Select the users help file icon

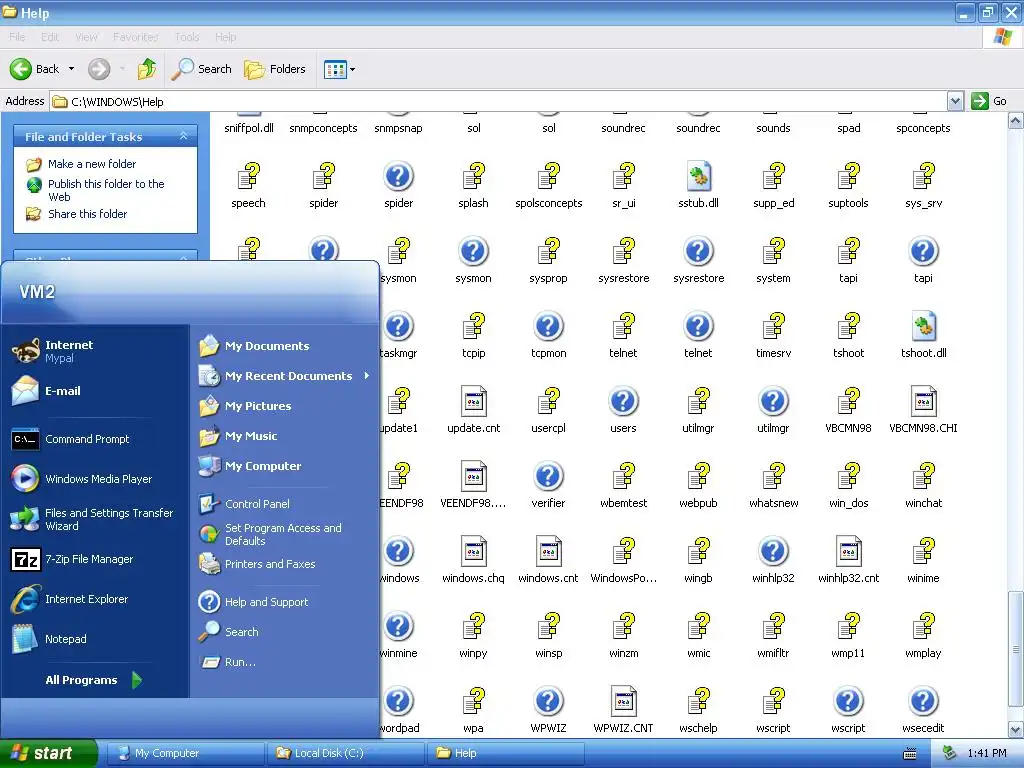tap(623, 401)
